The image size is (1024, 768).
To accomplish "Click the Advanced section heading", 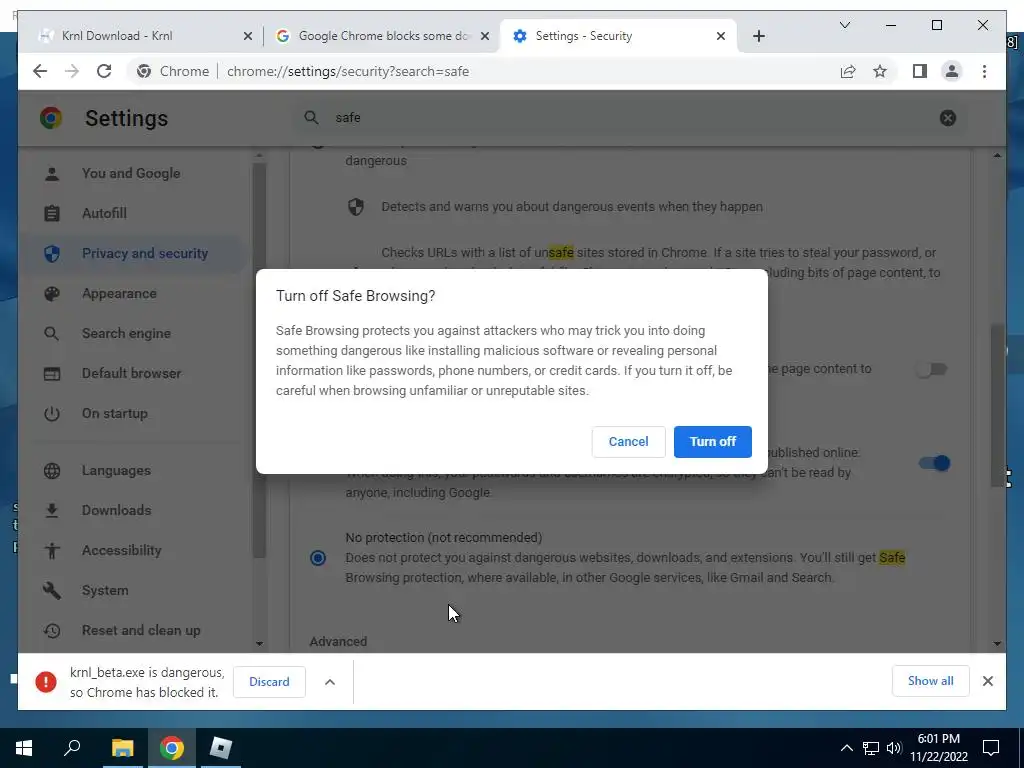I will [x=338, y=641].
